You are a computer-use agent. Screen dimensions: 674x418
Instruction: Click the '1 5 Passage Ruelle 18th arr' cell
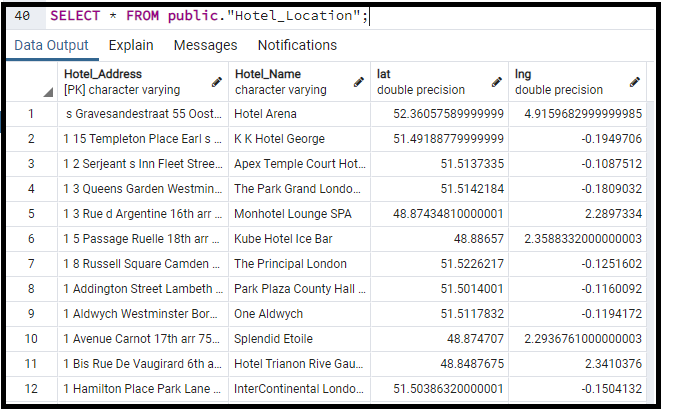point(143,239)
